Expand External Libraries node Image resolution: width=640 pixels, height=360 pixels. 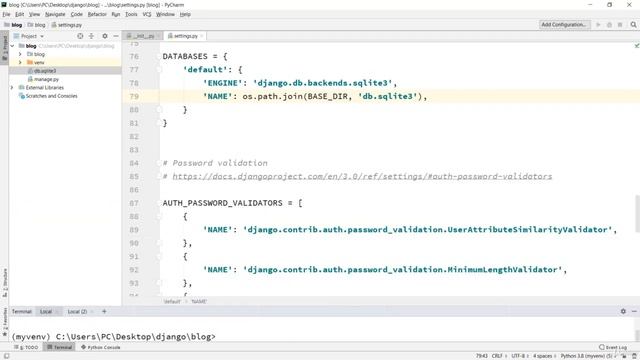tap(12, 88)
